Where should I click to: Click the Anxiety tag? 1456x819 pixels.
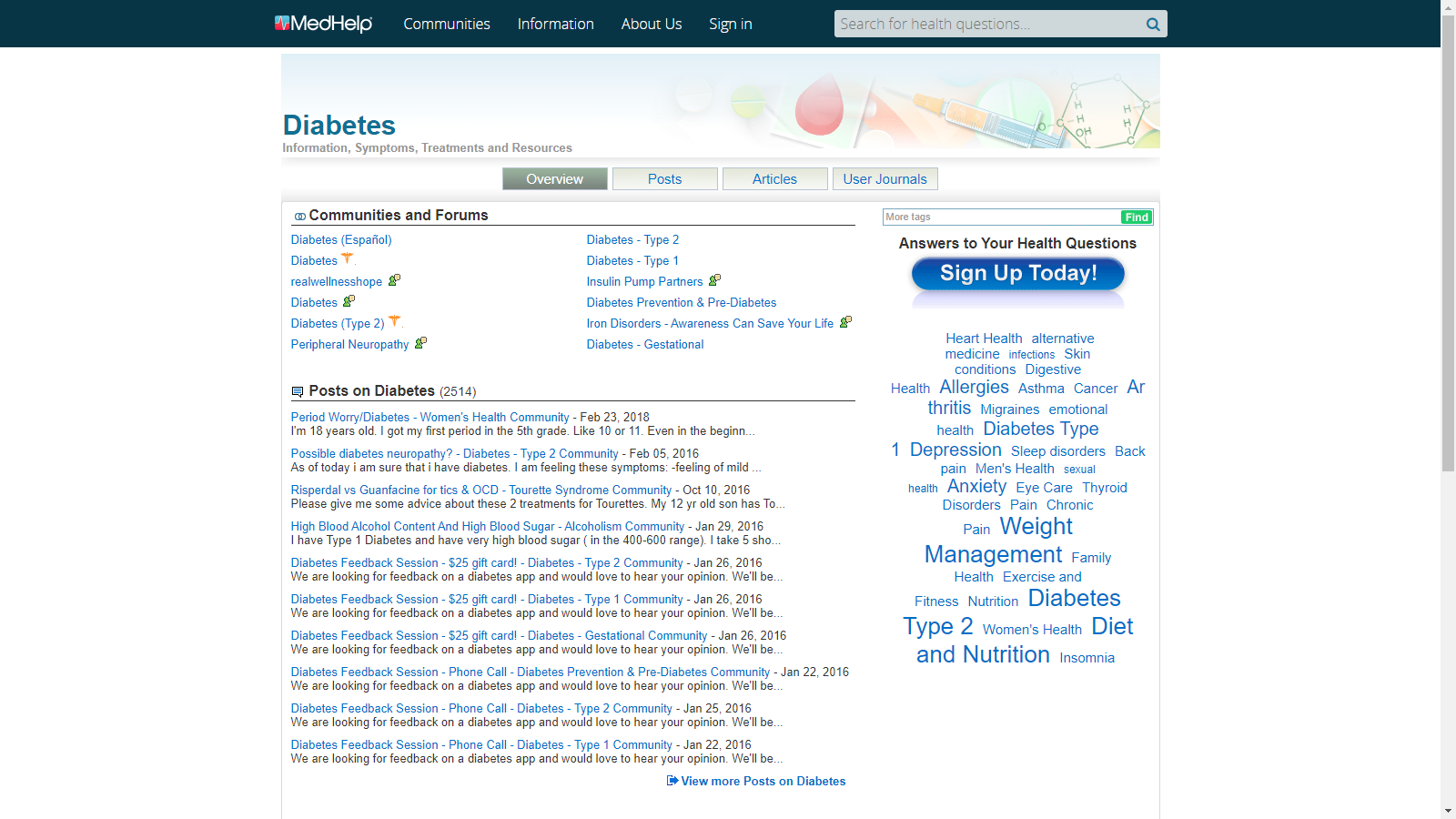(x=976, y=486)
